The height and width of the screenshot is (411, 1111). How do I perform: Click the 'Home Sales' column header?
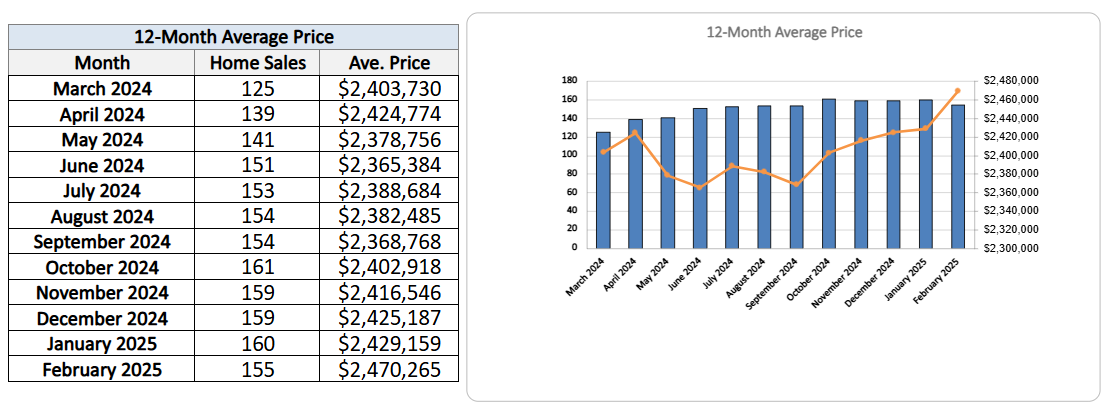pos(258,62)
